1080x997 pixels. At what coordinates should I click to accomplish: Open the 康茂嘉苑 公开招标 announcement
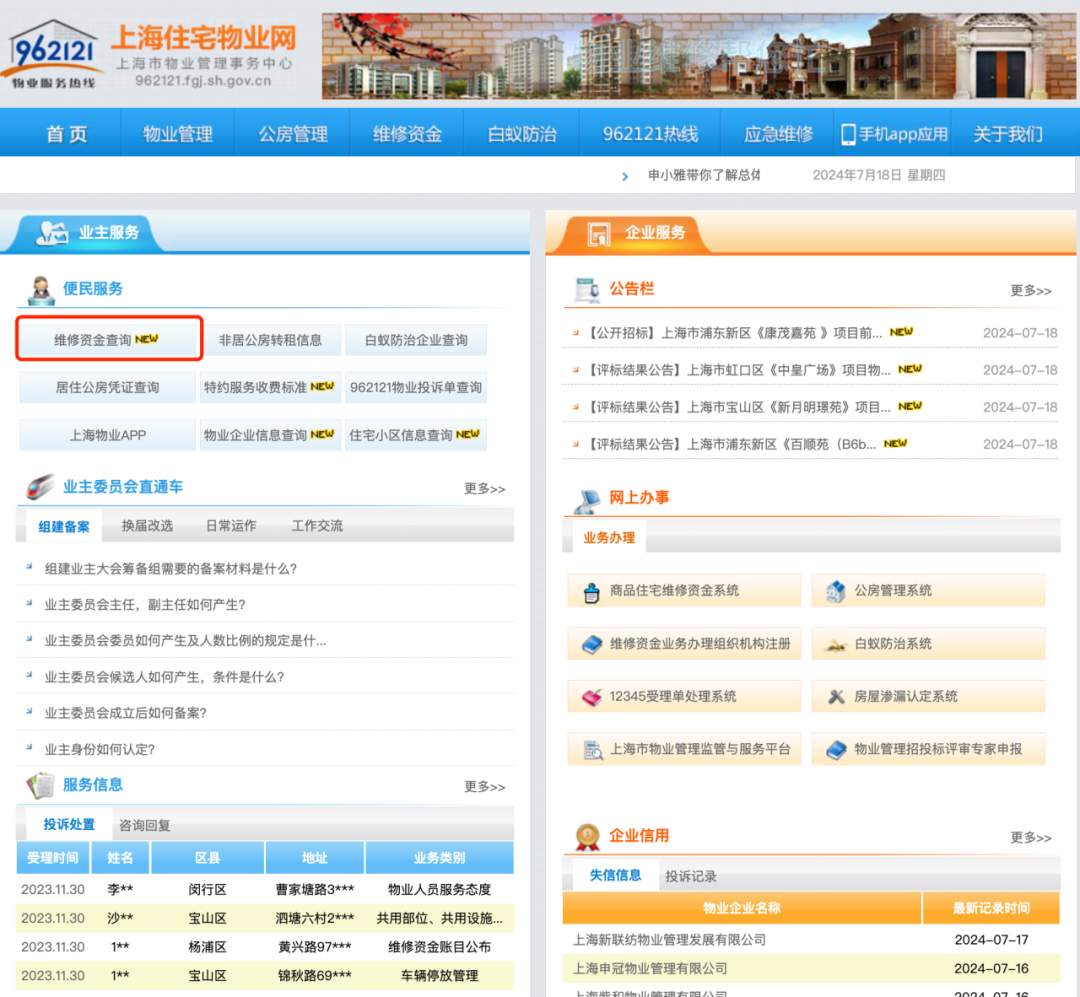734,333
